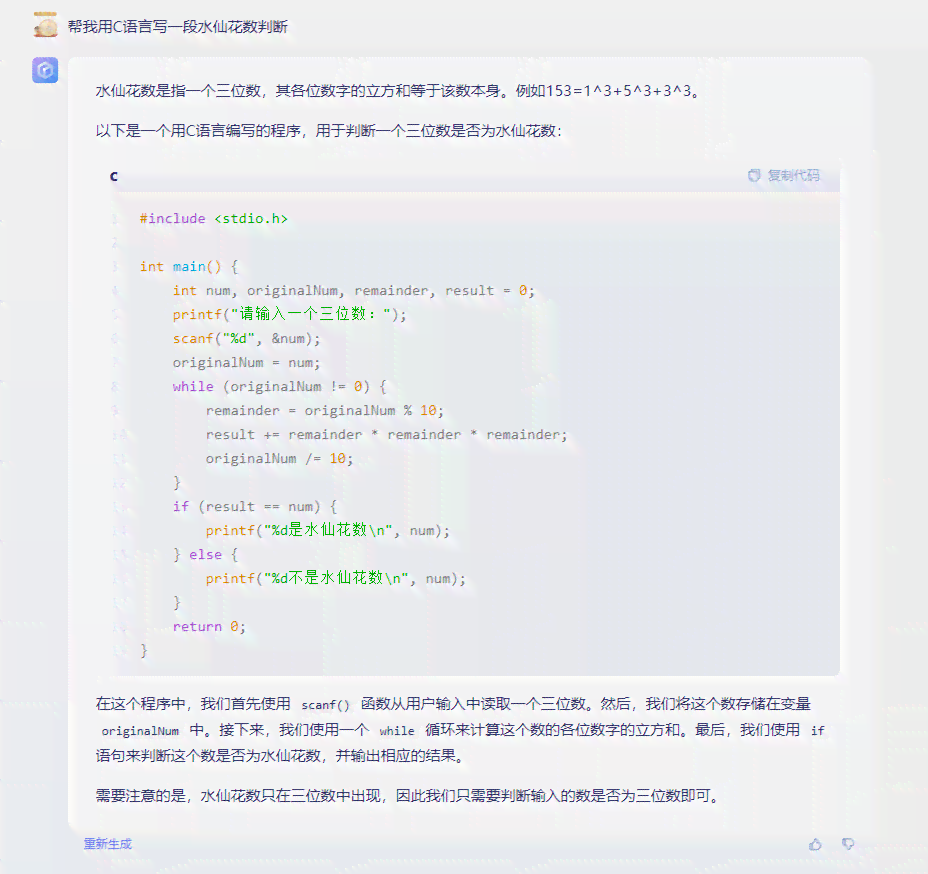This screenshot has height=874, width=928.
Task: Click the inline code 'if' in explanation
Action: pos(817,731)
